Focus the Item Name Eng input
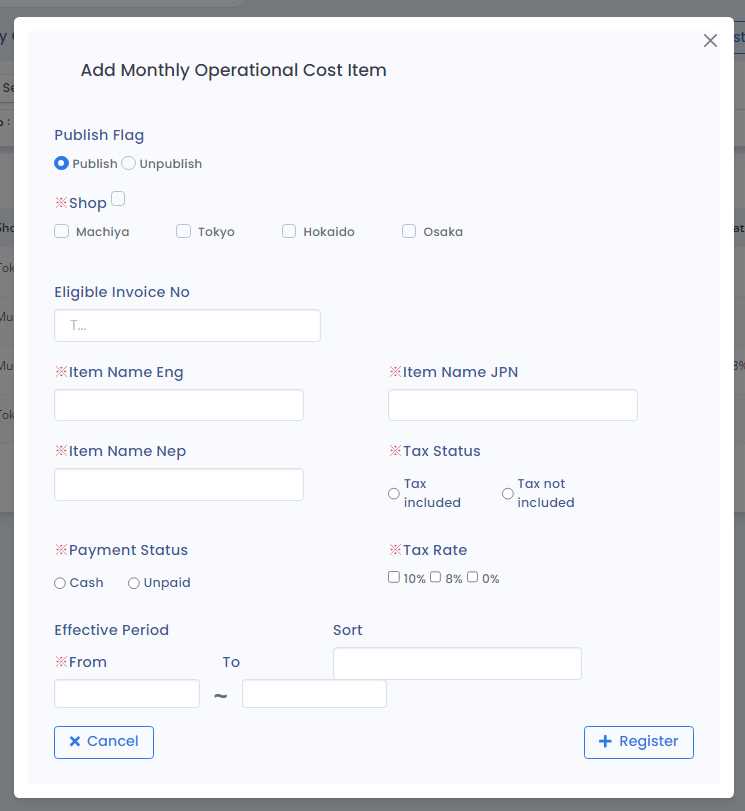 click(x=179, y=405)
